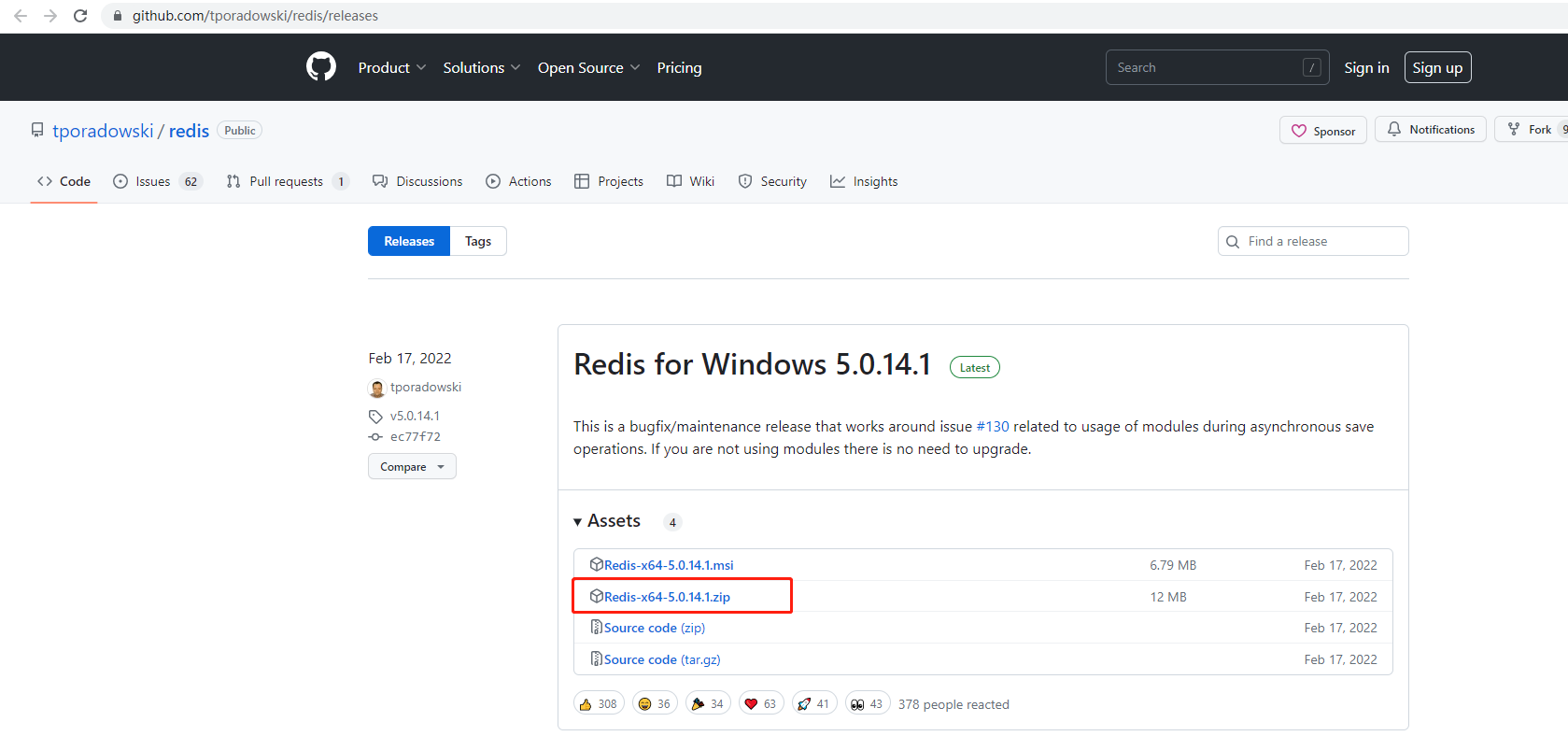
Task: Open the Wiki tab
Action: click(x=691, y=181)
